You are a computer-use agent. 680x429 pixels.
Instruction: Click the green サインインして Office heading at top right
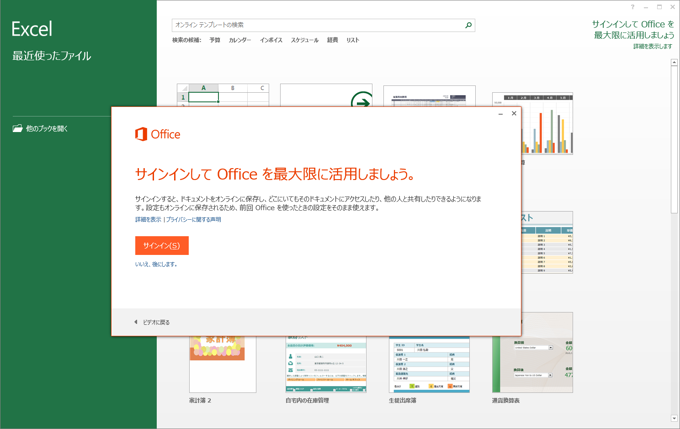[x=633, y=29]
